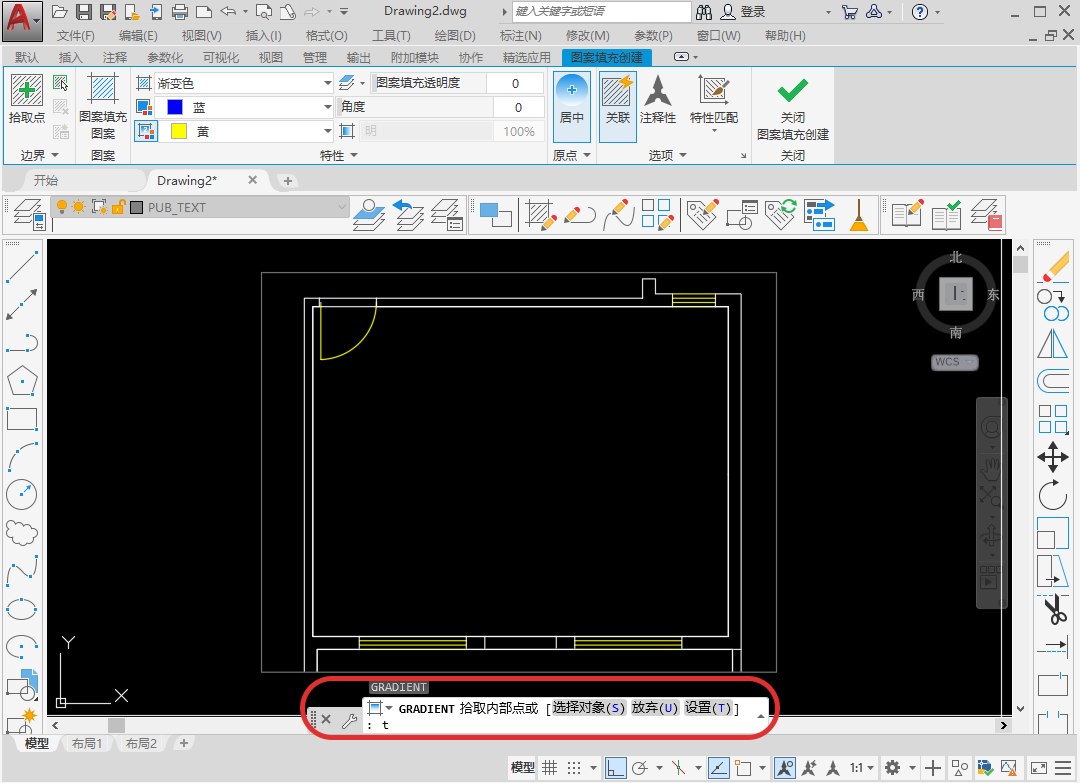Close hatch creation with green checkmark
1080x783 pixels.
793,106
